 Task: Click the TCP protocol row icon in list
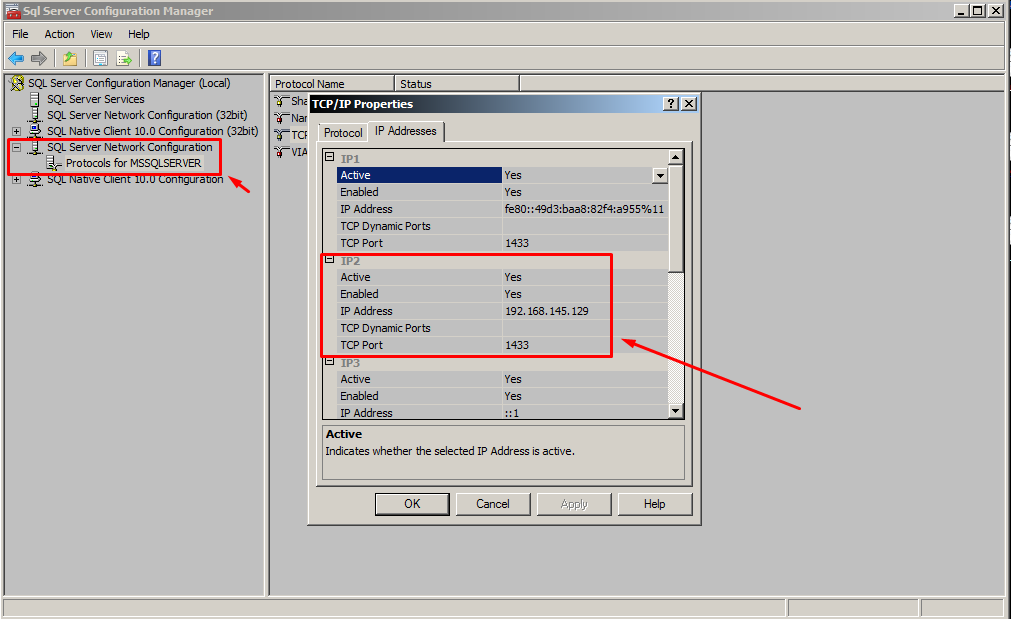[281, 135]
